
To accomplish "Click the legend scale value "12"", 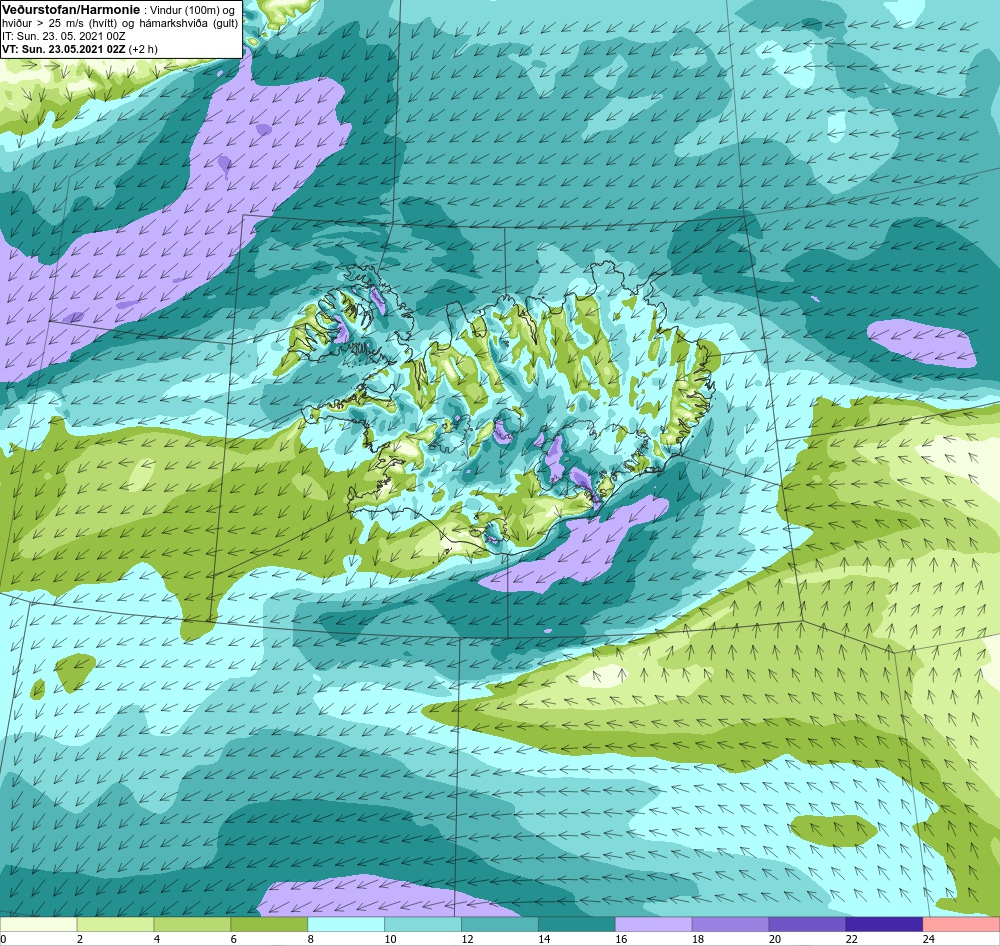I will tap(467, 939).
